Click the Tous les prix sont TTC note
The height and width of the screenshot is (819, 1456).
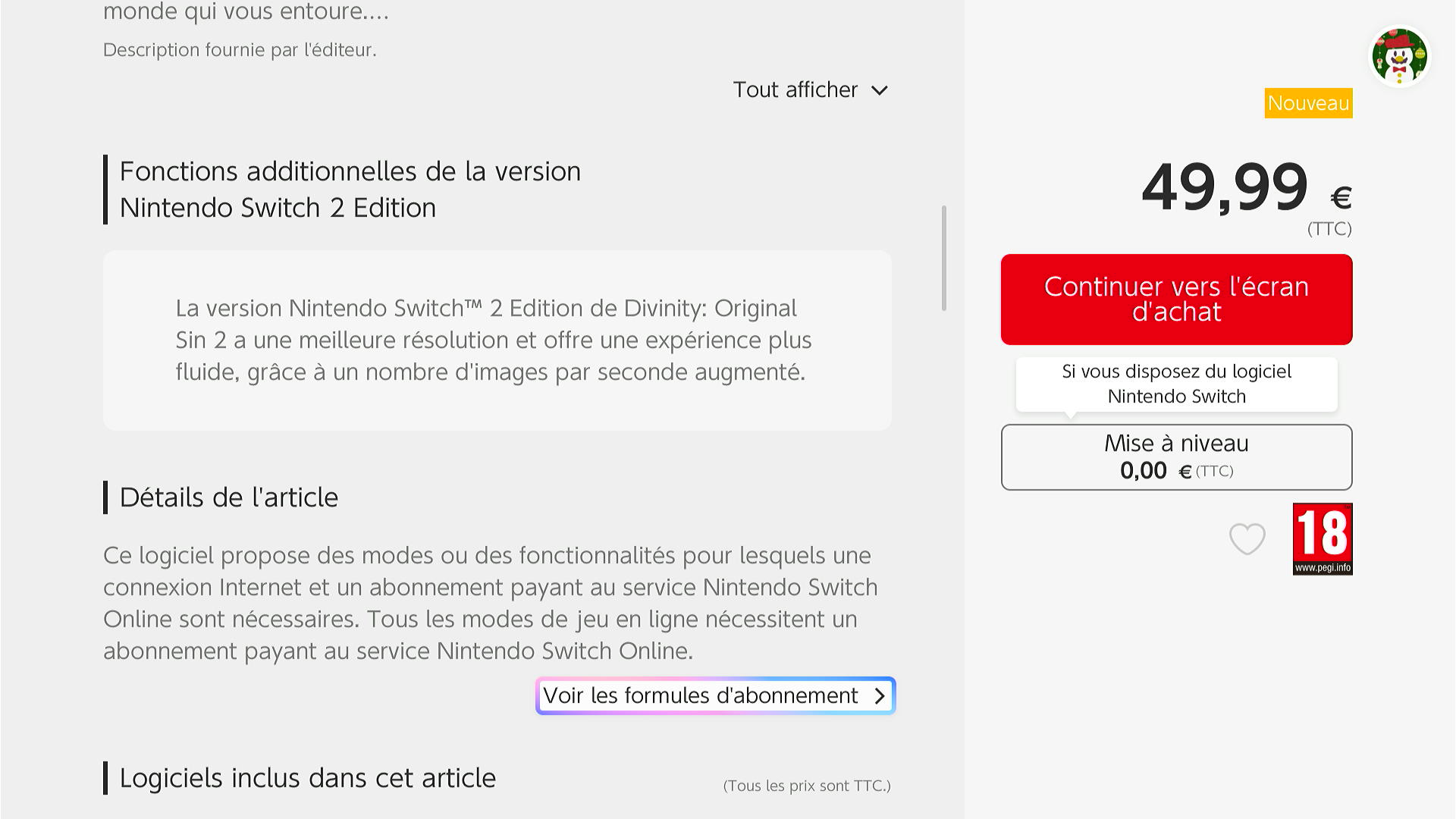tap(807, 786)
